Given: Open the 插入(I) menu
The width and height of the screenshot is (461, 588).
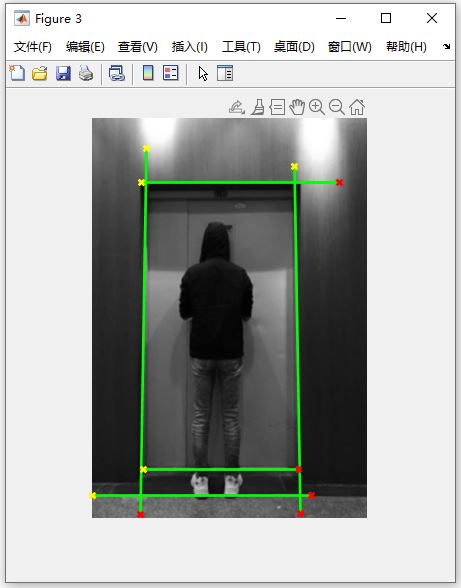Looking at the screenshot, I should pos(189,47).
